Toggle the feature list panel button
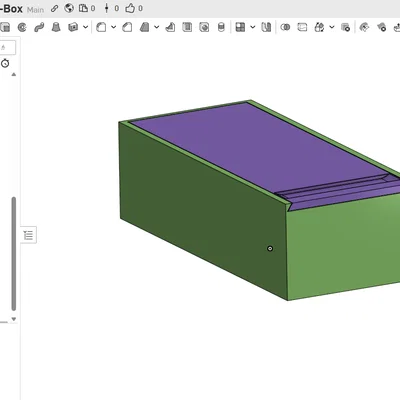The height and width of the screenshot is (400, 400). [29, 235]
